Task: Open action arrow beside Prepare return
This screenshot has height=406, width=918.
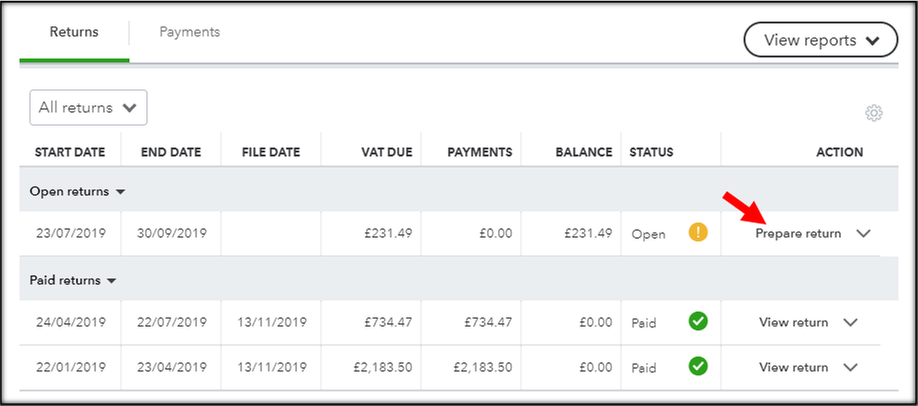Action: 863,233
